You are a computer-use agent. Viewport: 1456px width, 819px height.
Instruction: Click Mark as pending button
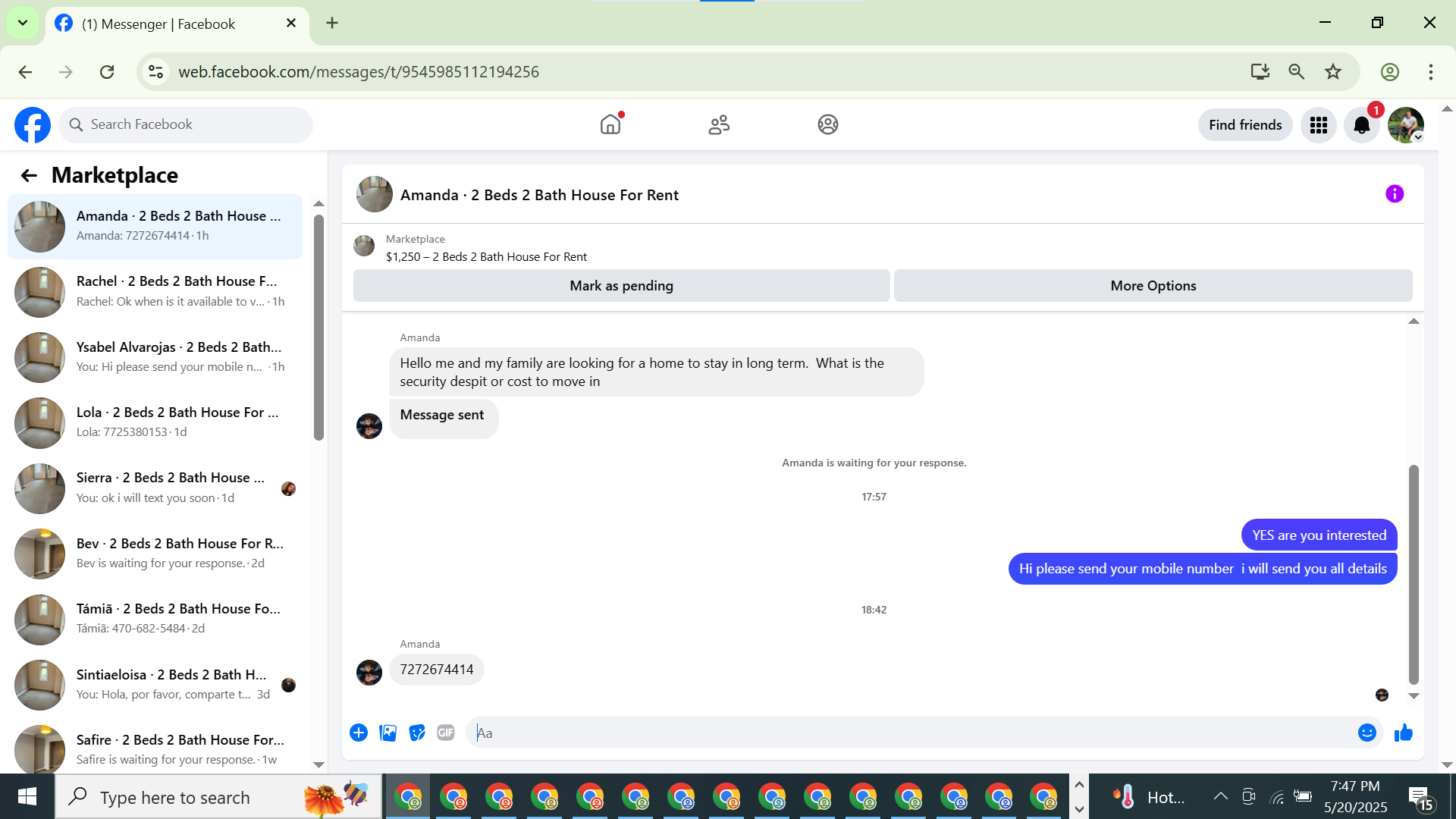coord(621,286)
